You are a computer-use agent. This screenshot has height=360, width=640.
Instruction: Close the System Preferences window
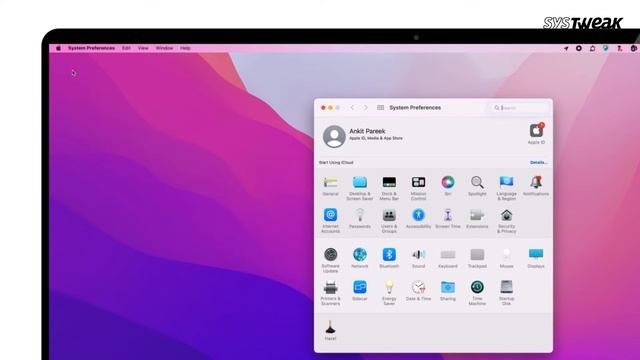pos(323,108)
